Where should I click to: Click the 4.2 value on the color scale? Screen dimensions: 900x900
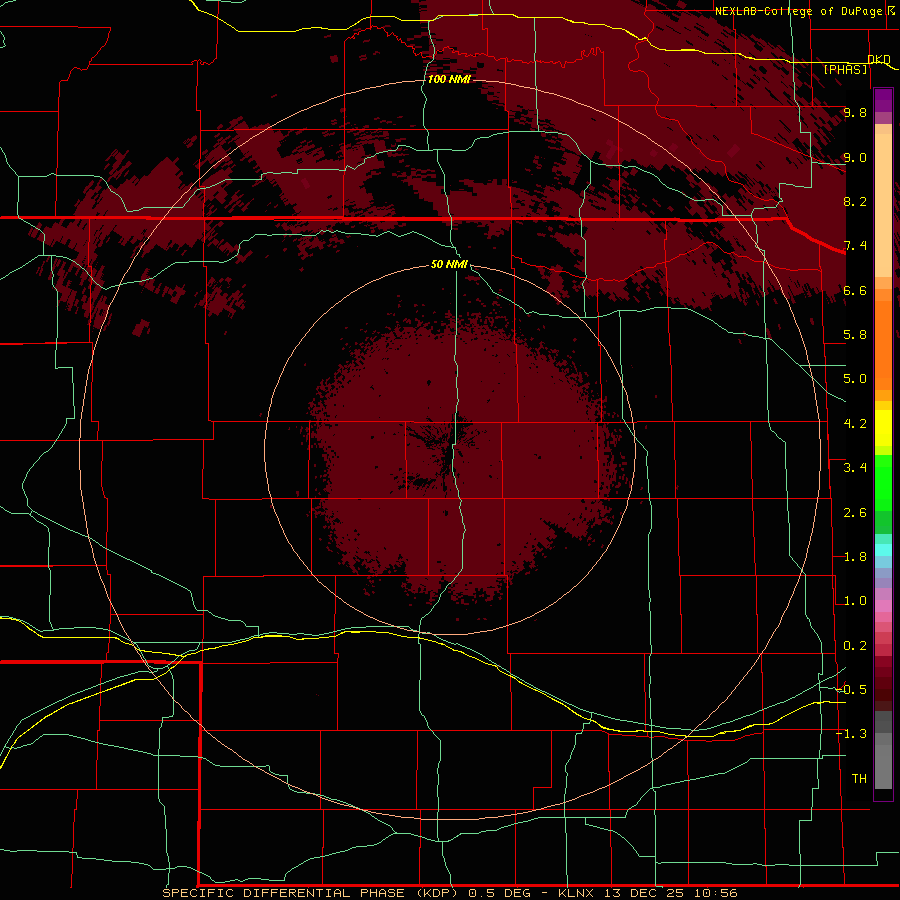pyautogui.click(x=855, y=424)
